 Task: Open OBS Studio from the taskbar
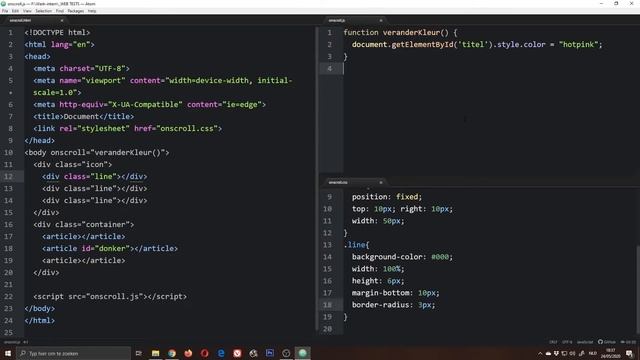click(286, 353)
